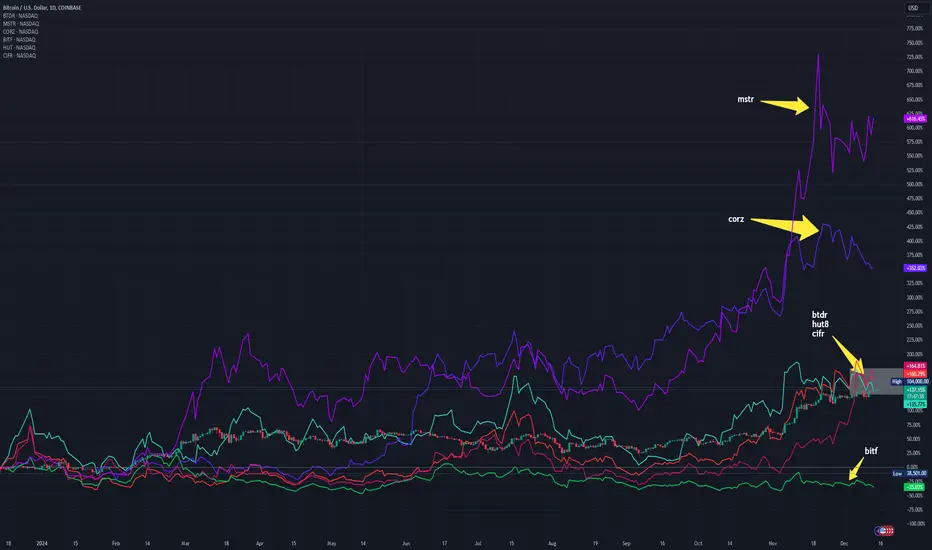
Task: Click the Nov label on time axis
Action: pyautogui.click(x=773, y=543)
